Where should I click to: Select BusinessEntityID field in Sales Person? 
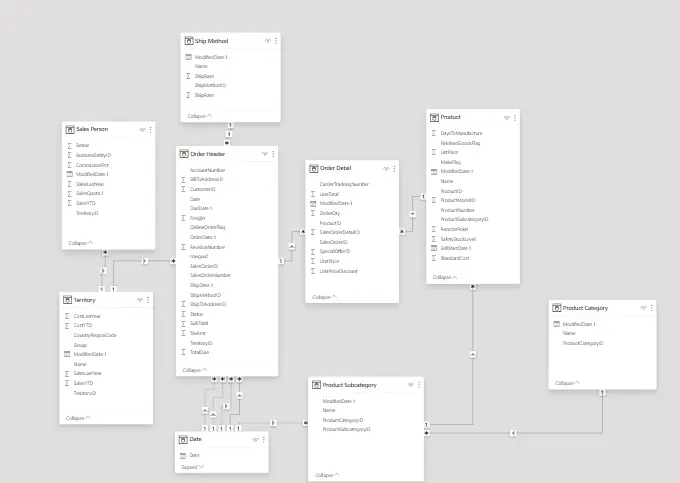(x=93, y=155)
